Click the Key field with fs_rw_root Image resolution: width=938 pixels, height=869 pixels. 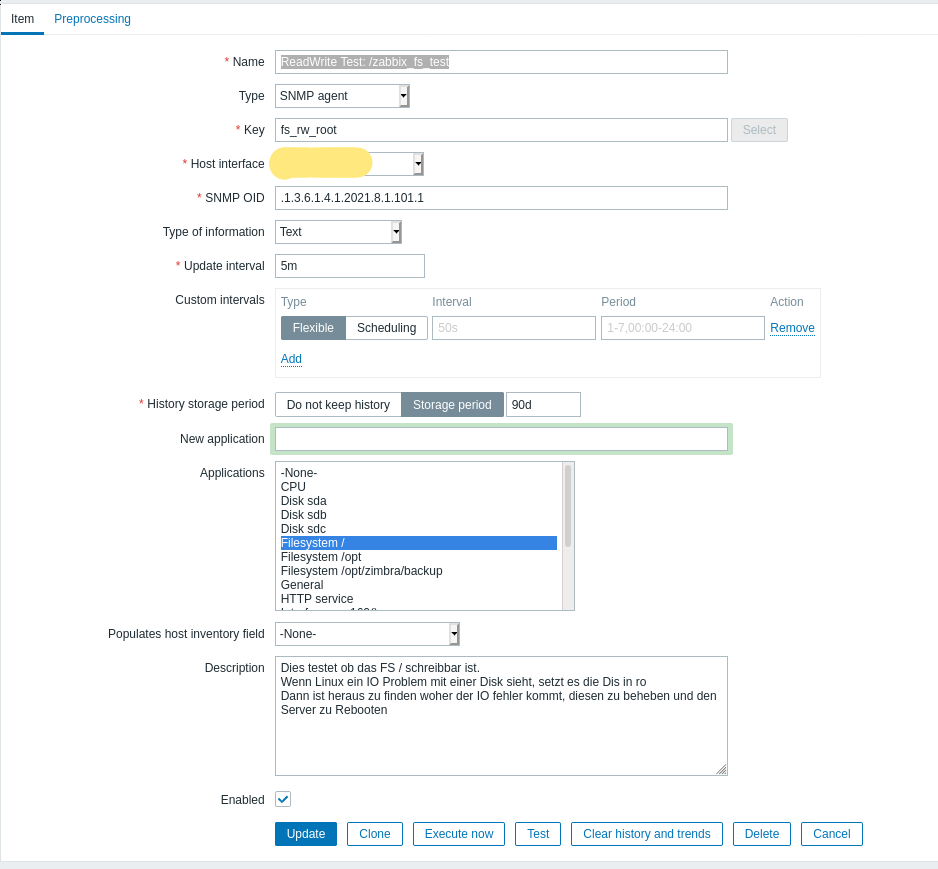501,130
